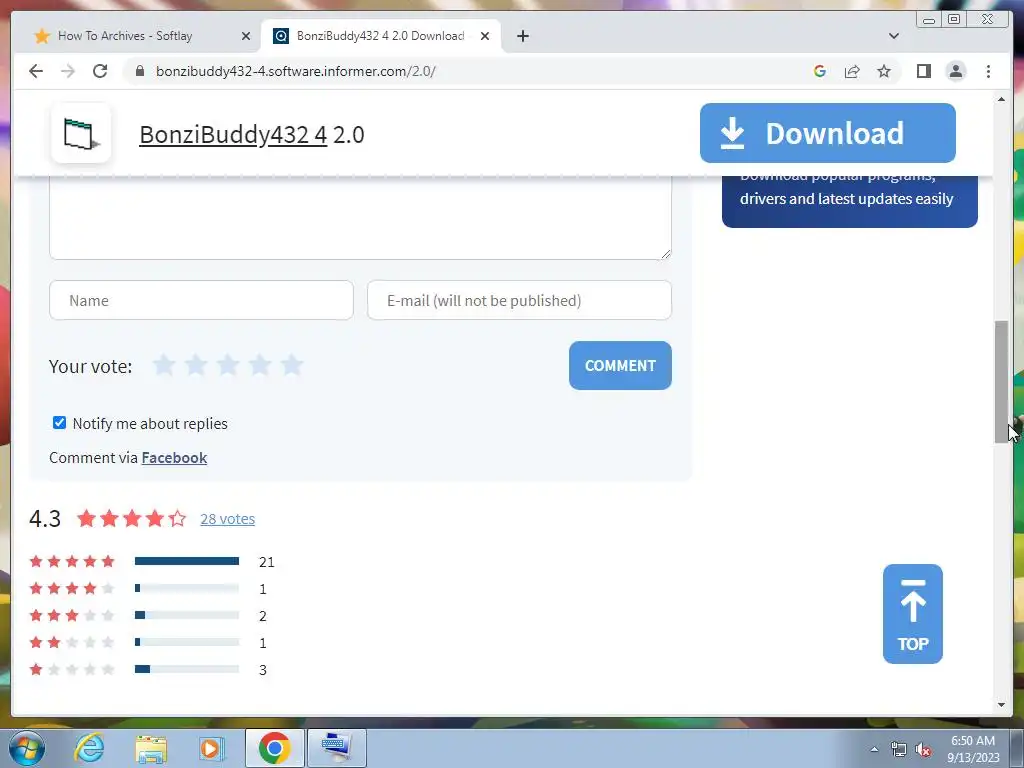Image resolution: width=1024 pixels, height=768 pixels.
Task: Open the Google icon in address bar
Action: pyautogui.click(x=820, y=71)
